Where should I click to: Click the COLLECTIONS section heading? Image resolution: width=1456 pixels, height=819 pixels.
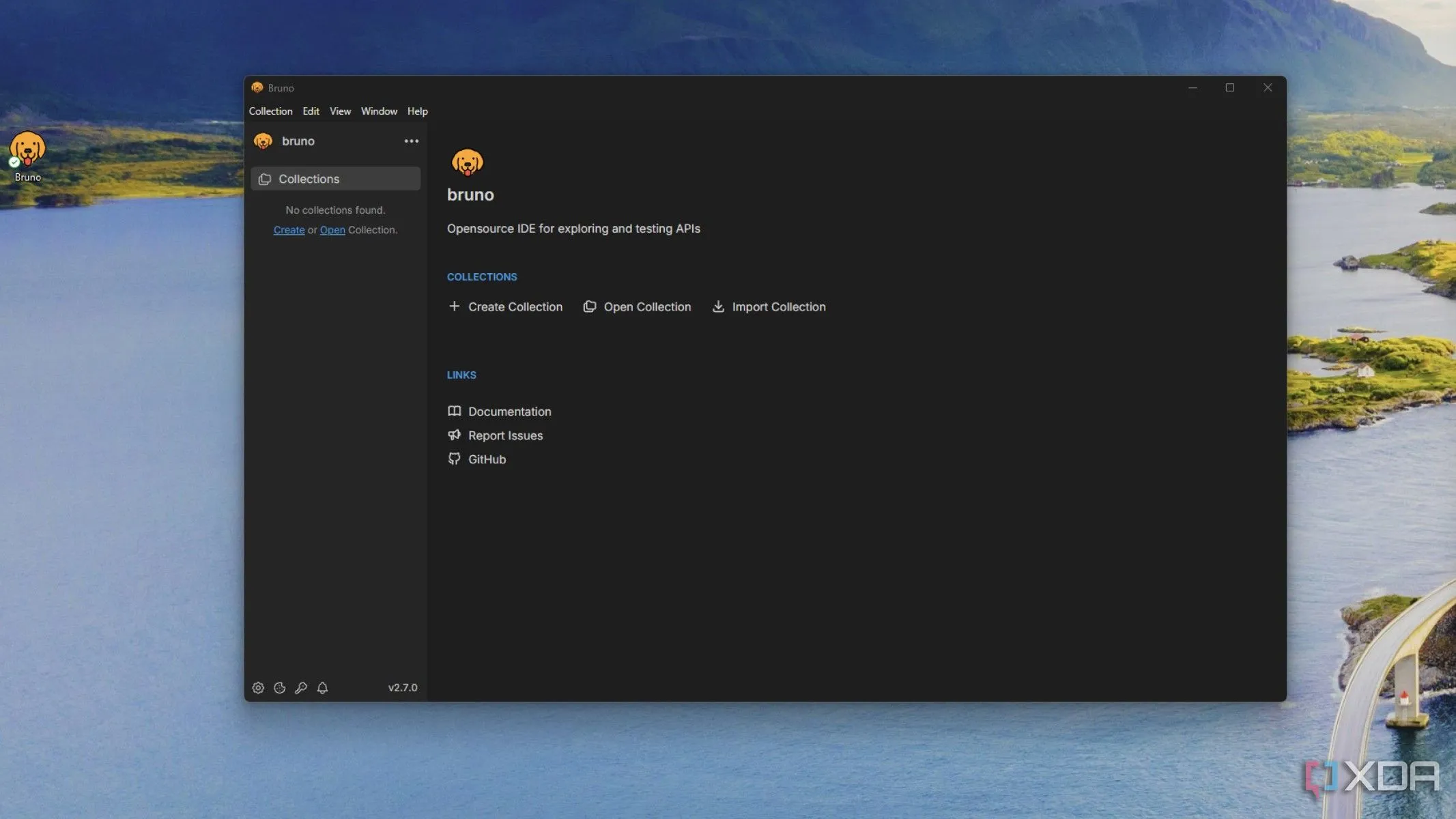(482, 277)
